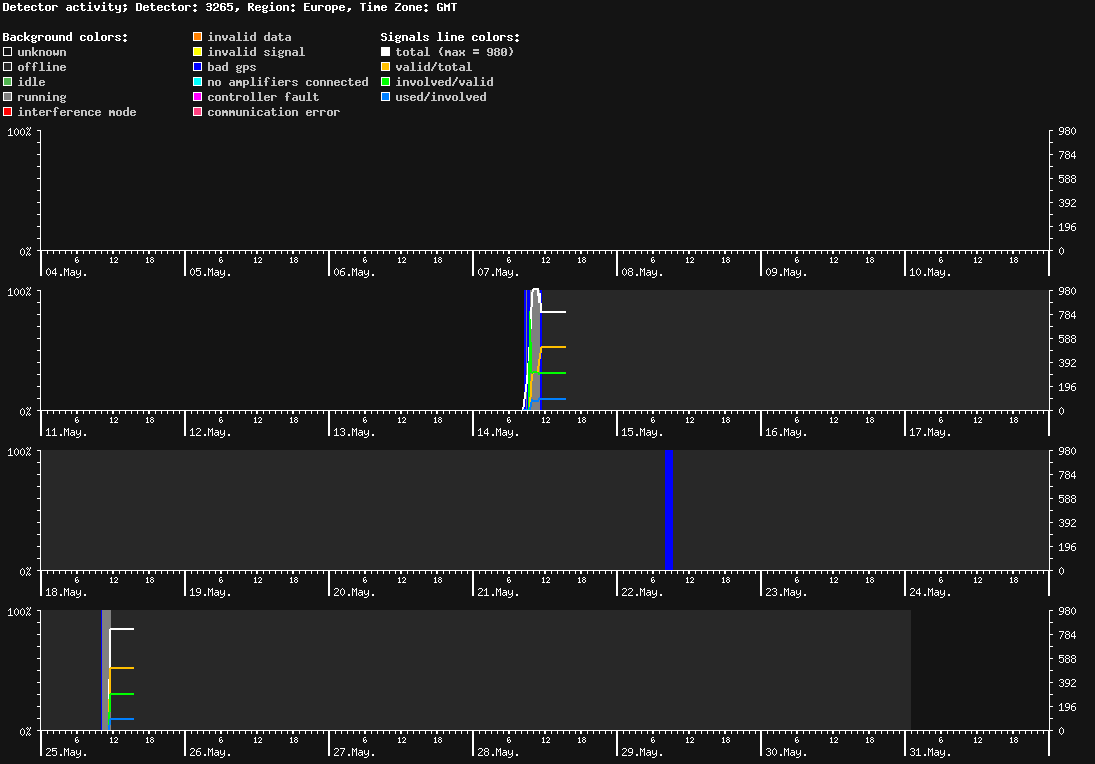This screenshot has width=1095, height=764.
Task: Click the white 'total (max = 980)' swatch
Action: point(385,52)
